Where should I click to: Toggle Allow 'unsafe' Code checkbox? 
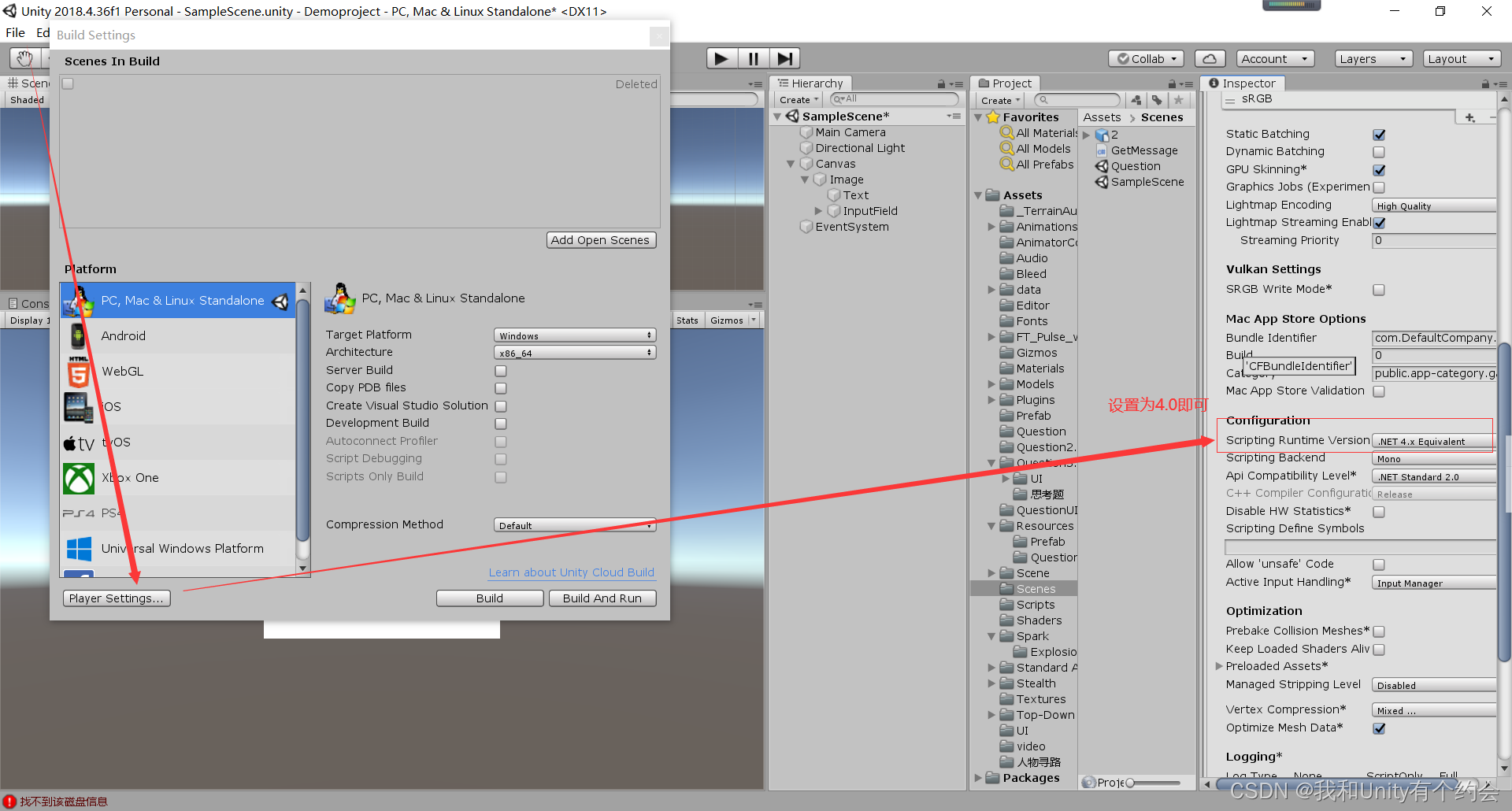pos(1379,565)
